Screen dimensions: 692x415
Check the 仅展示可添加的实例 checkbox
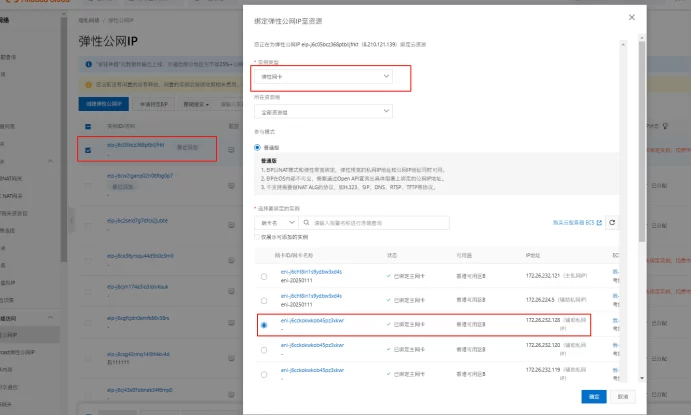257,237
